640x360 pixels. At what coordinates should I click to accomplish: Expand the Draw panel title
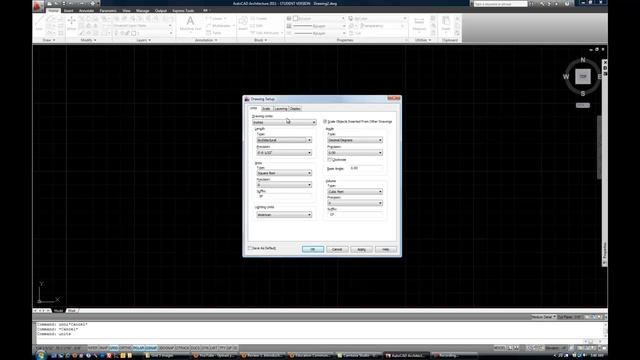[x=49, y=40]
